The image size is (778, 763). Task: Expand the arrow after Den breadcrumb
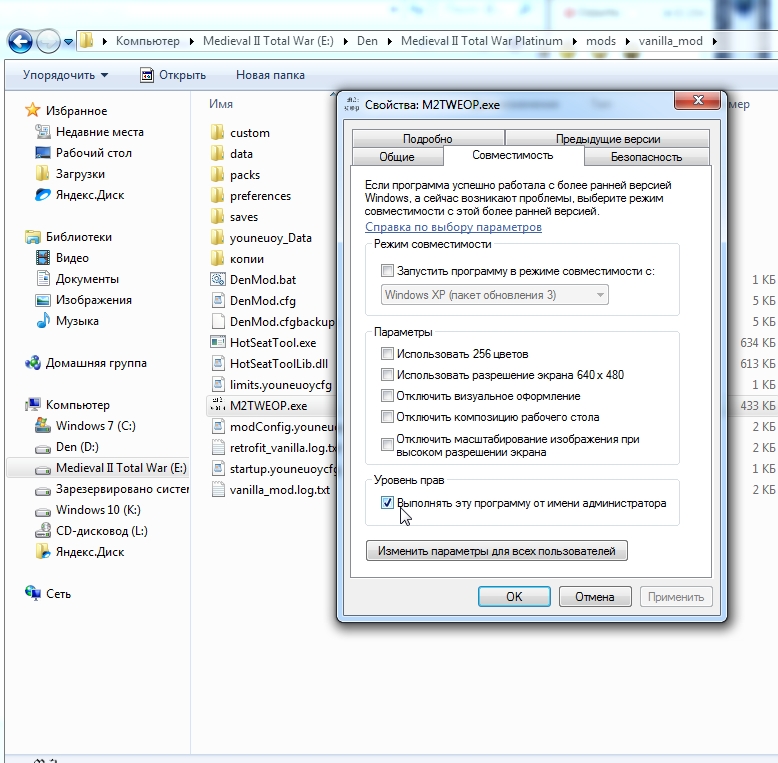click(389, 41)
